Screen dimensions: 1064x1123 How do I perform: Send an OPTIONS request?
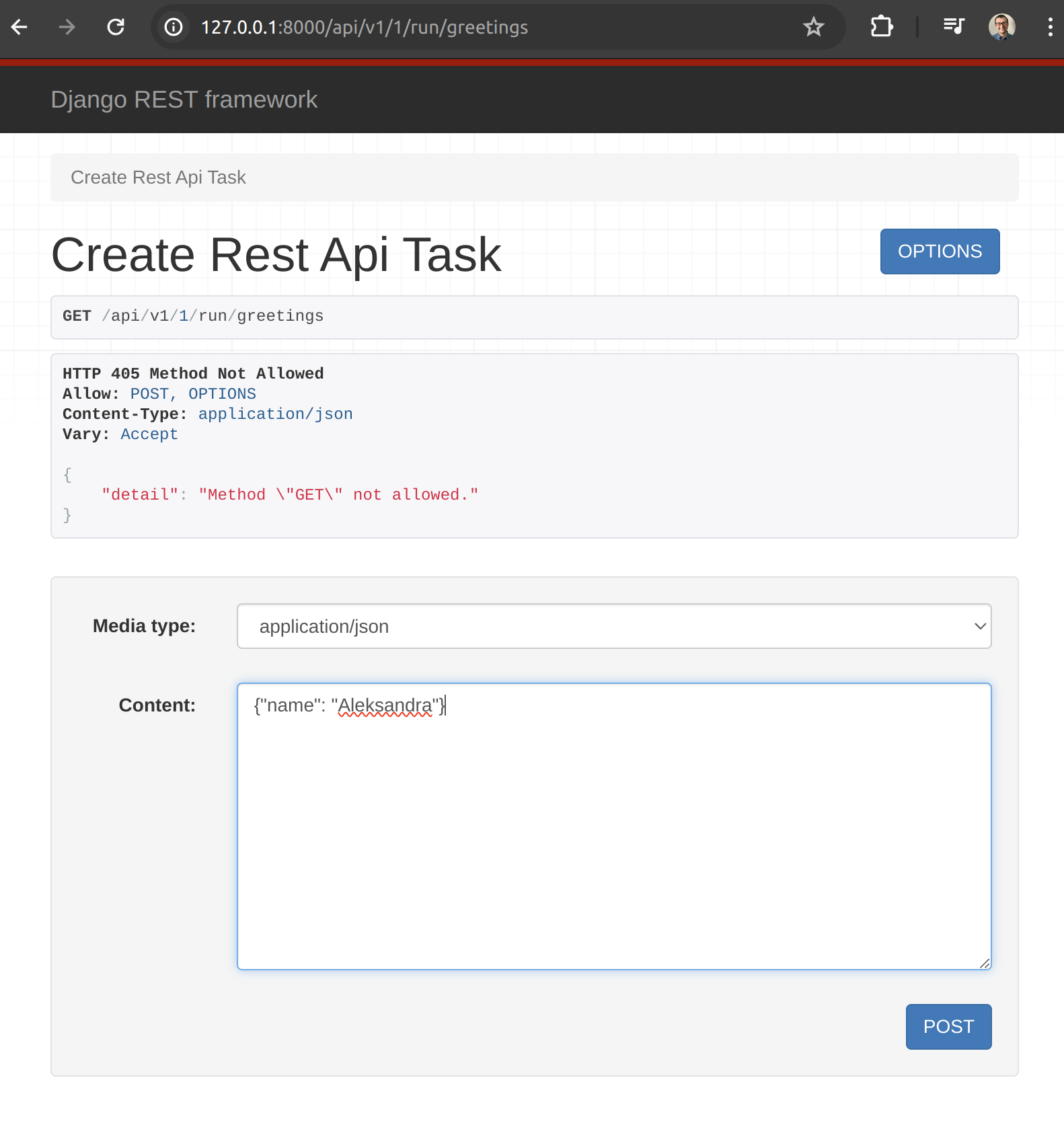tap(940, 251)
